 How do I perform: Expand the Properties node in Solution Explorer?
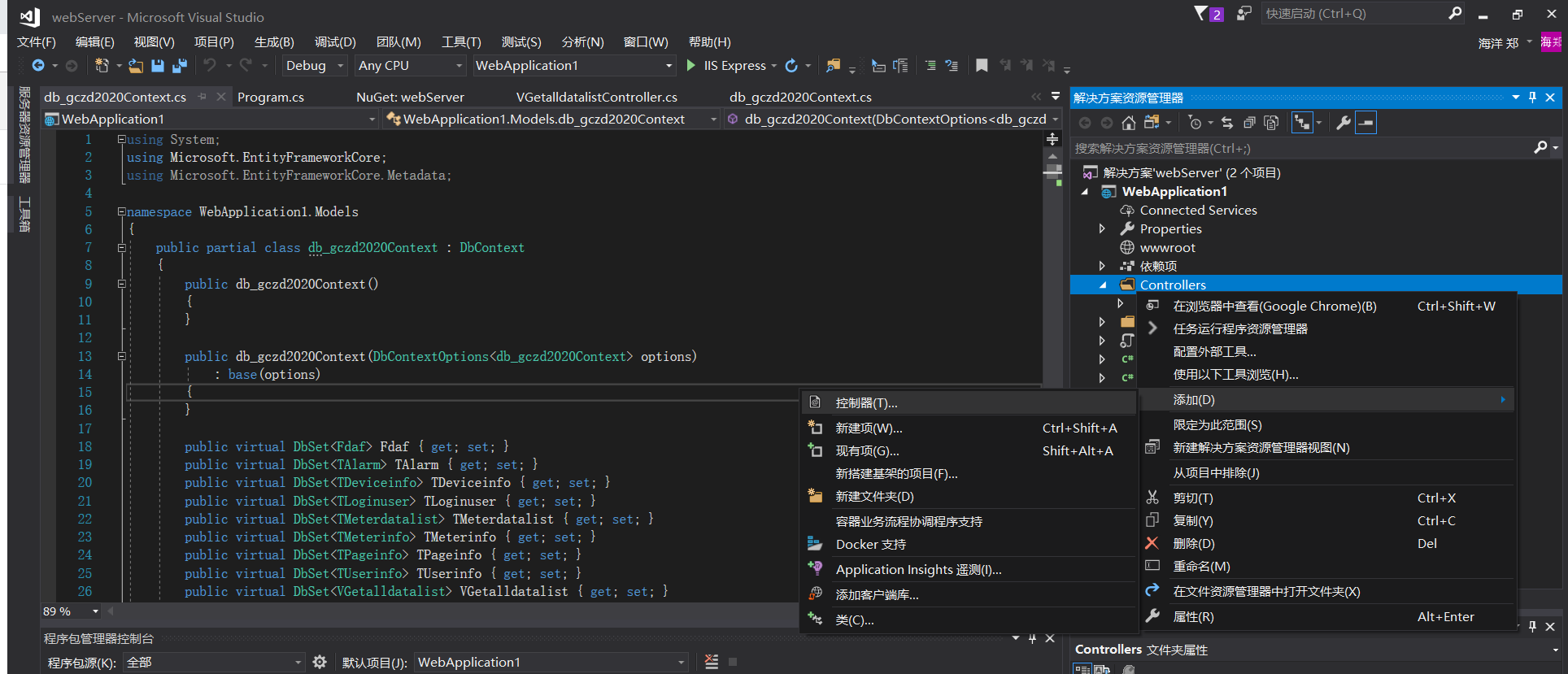(x=1102, y=229)
